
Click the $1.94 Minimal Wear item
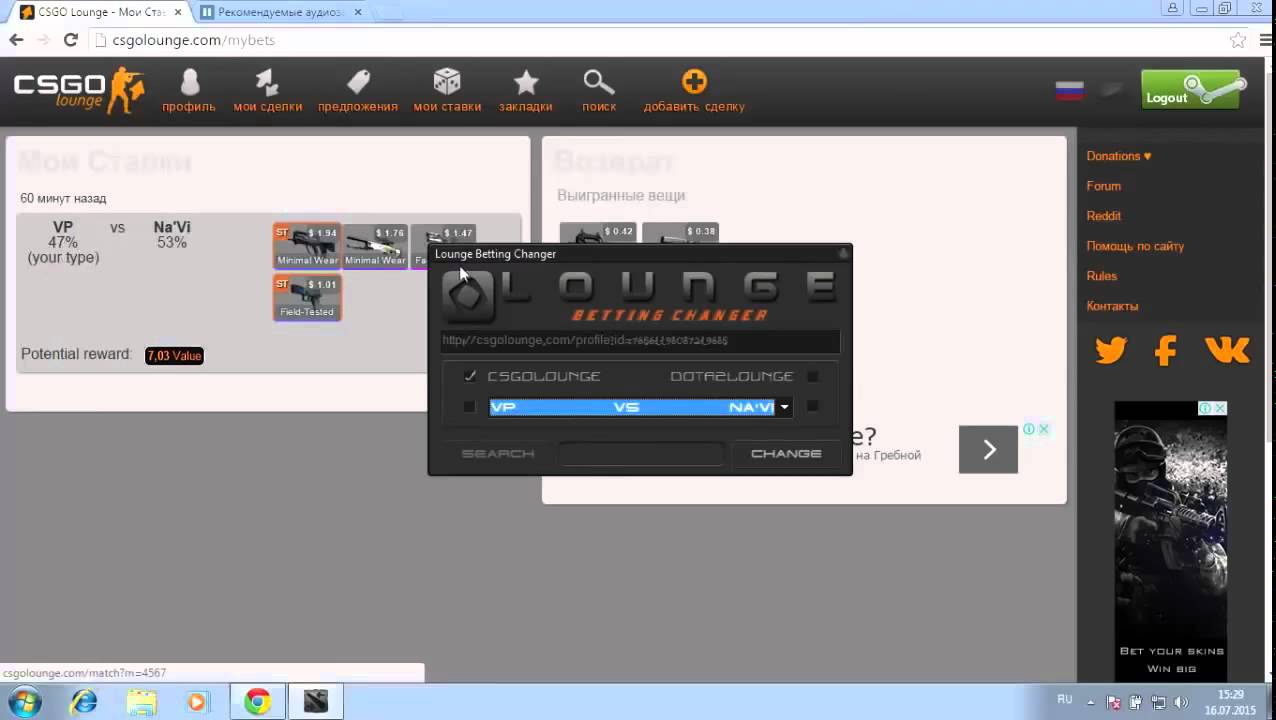point(307,246)
